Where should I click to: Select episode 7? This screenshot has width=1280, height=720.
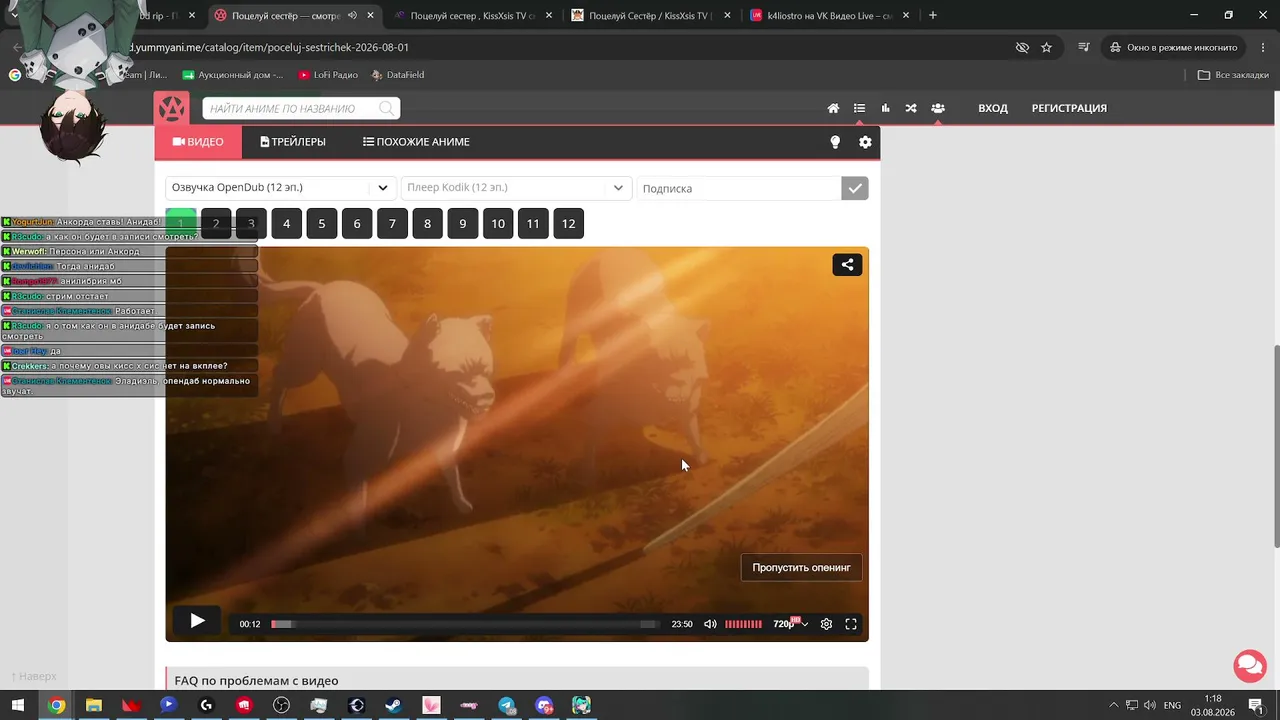tap(392, 224)
